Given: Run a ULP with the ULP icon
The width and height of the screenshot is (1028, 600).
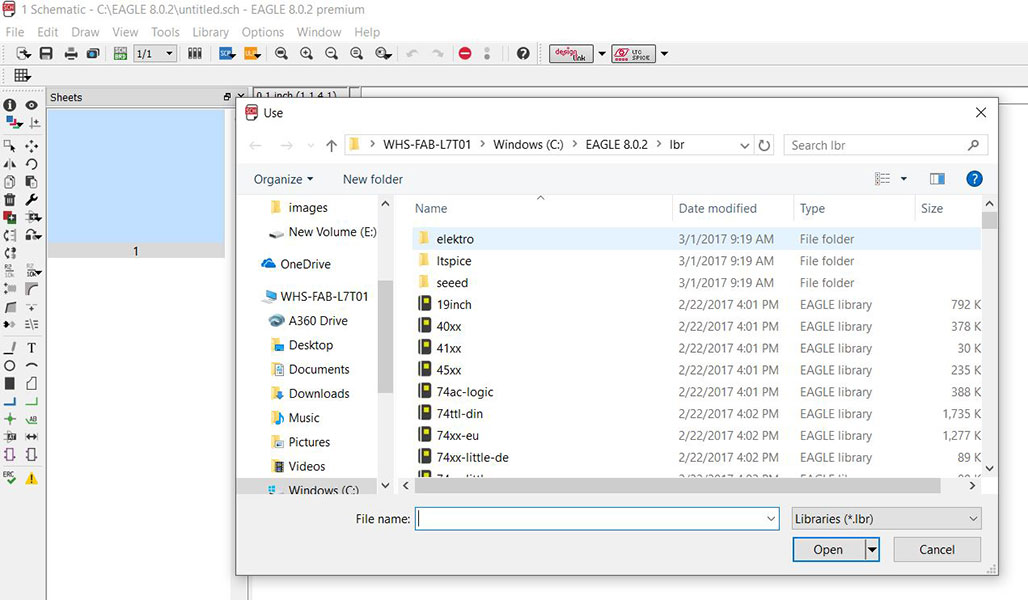Looking at the screenshot, I should tap(252, 54).
